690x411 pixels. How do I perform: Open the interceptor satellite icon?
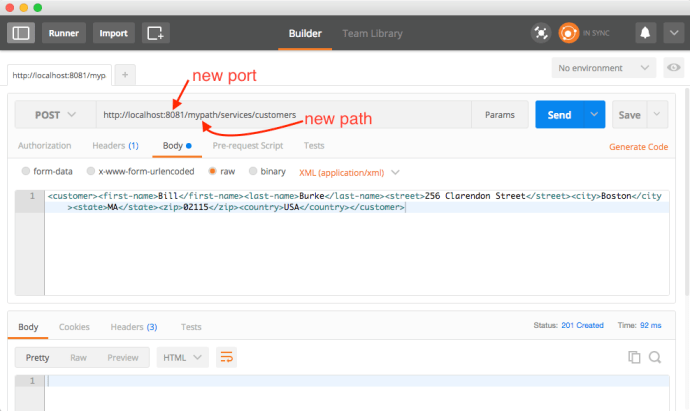coord(541,33)
